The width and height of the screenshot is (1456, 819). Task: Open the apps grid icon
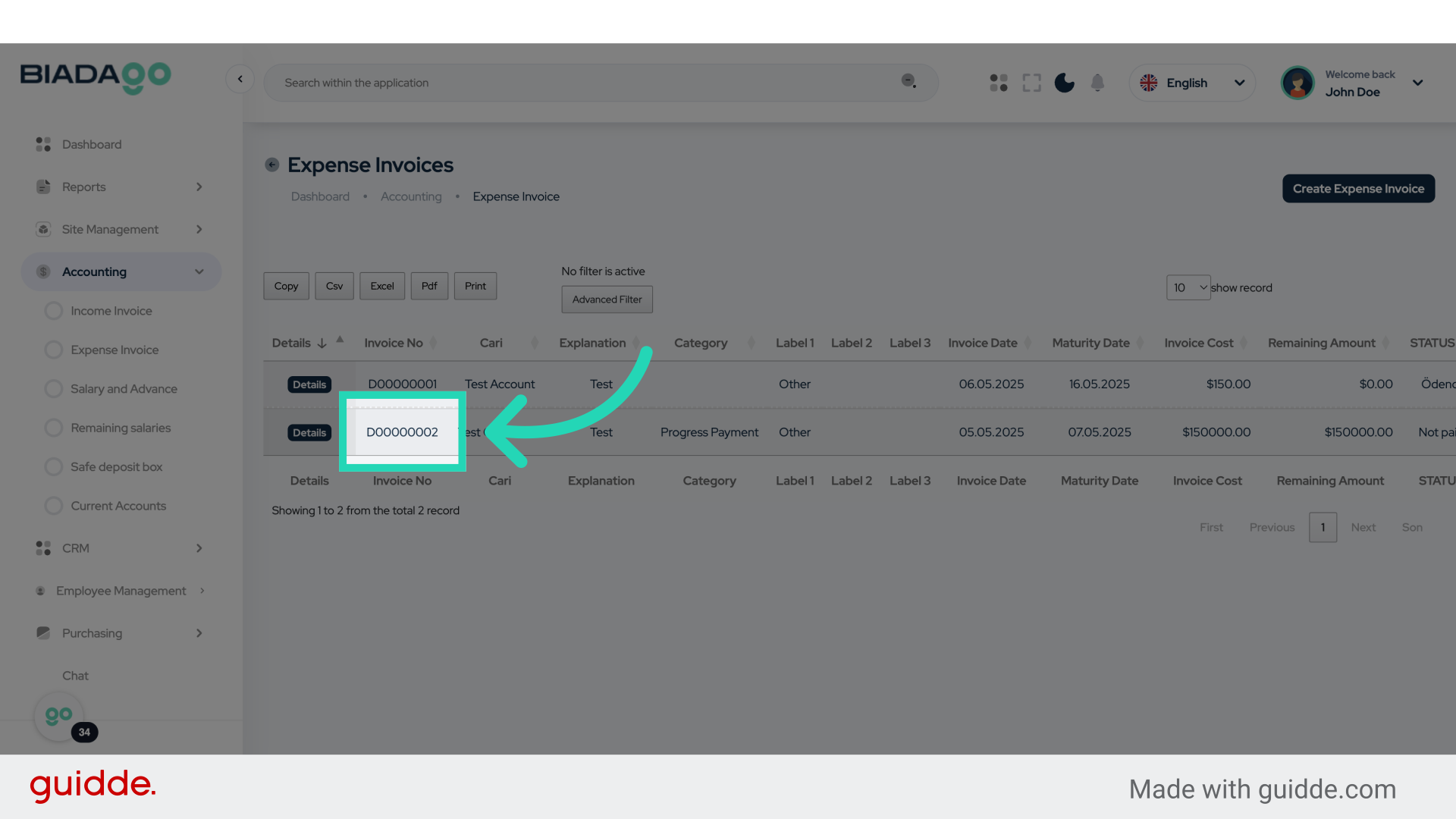(999, 83)
